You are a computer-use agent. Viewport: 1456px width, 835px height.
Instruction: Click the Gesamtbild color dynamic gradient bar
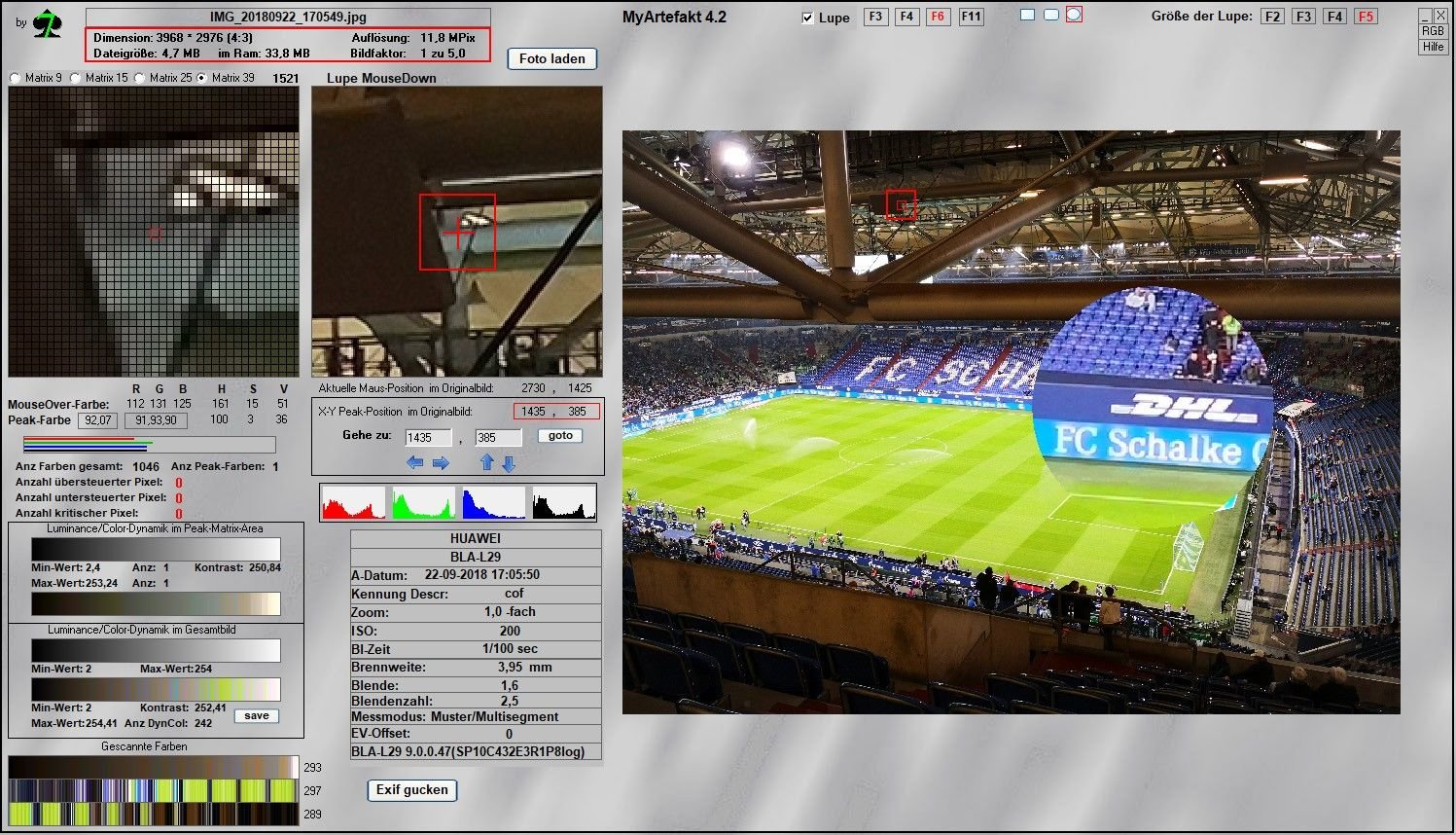coord(156,689)
